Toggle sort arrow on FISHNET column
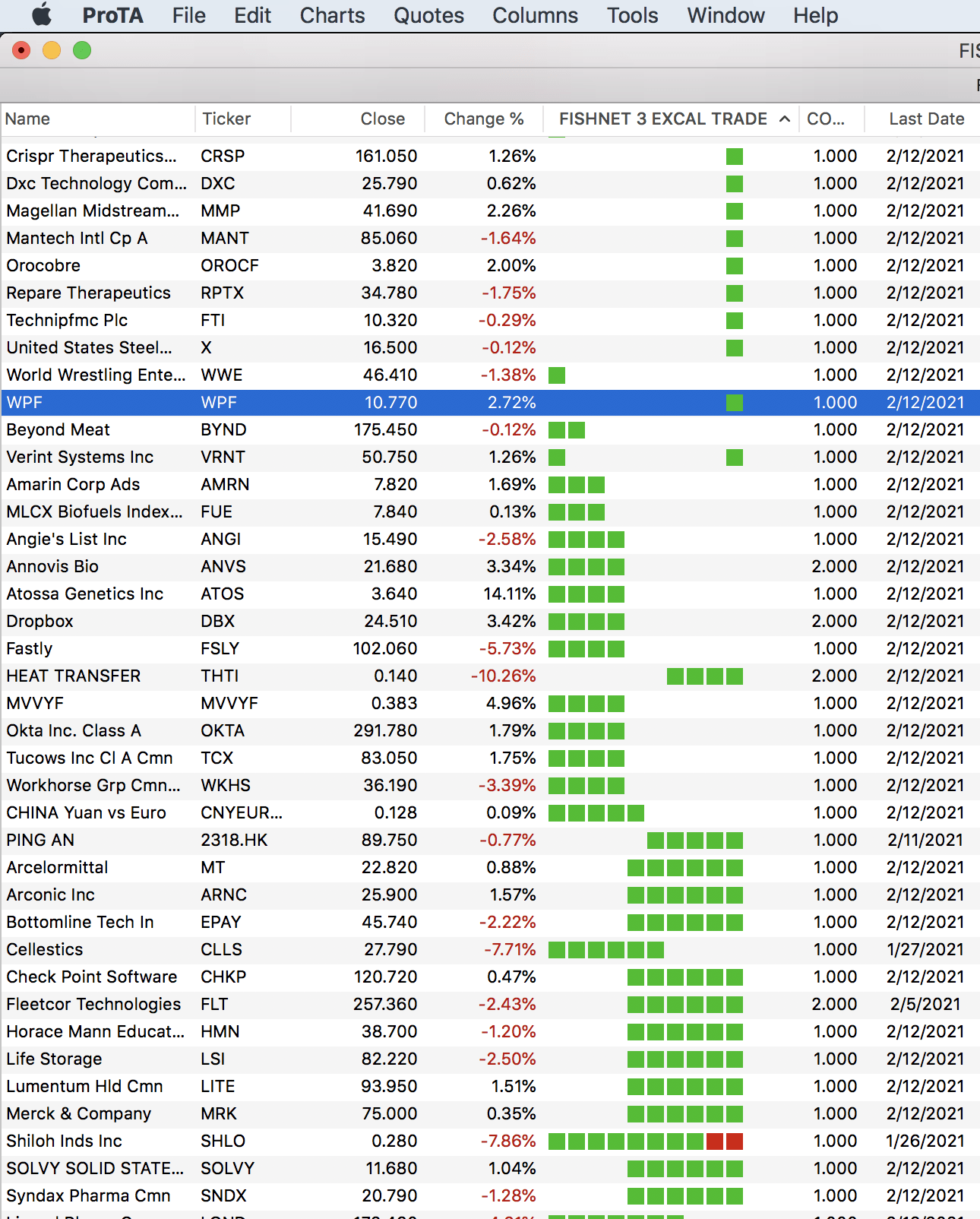Viewport: 980px width, 1219px height. [785, 119]
